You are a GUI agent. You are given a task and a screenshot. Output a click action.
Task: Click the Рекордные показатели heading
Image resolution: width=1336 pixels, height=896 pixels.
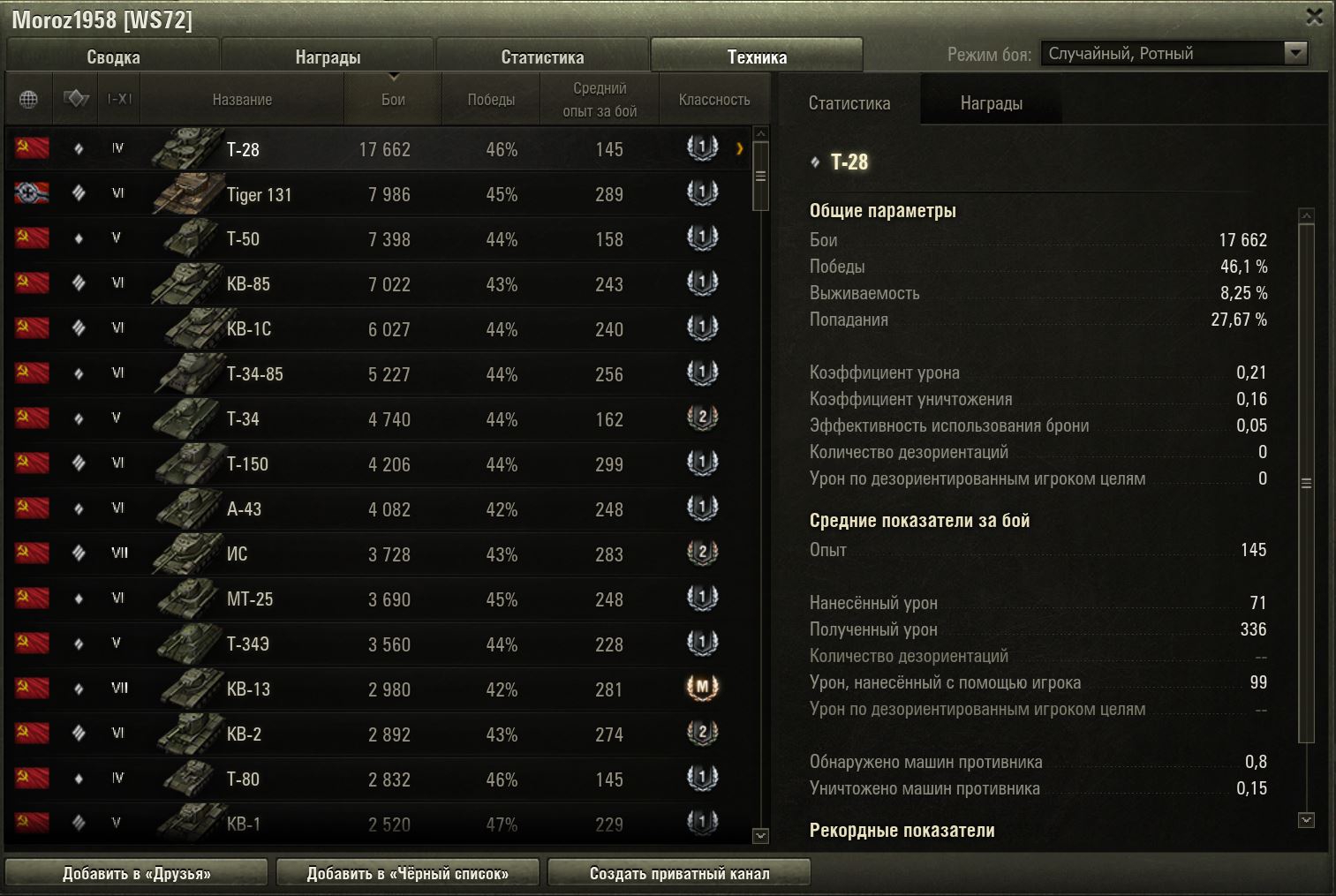point(902,830)
